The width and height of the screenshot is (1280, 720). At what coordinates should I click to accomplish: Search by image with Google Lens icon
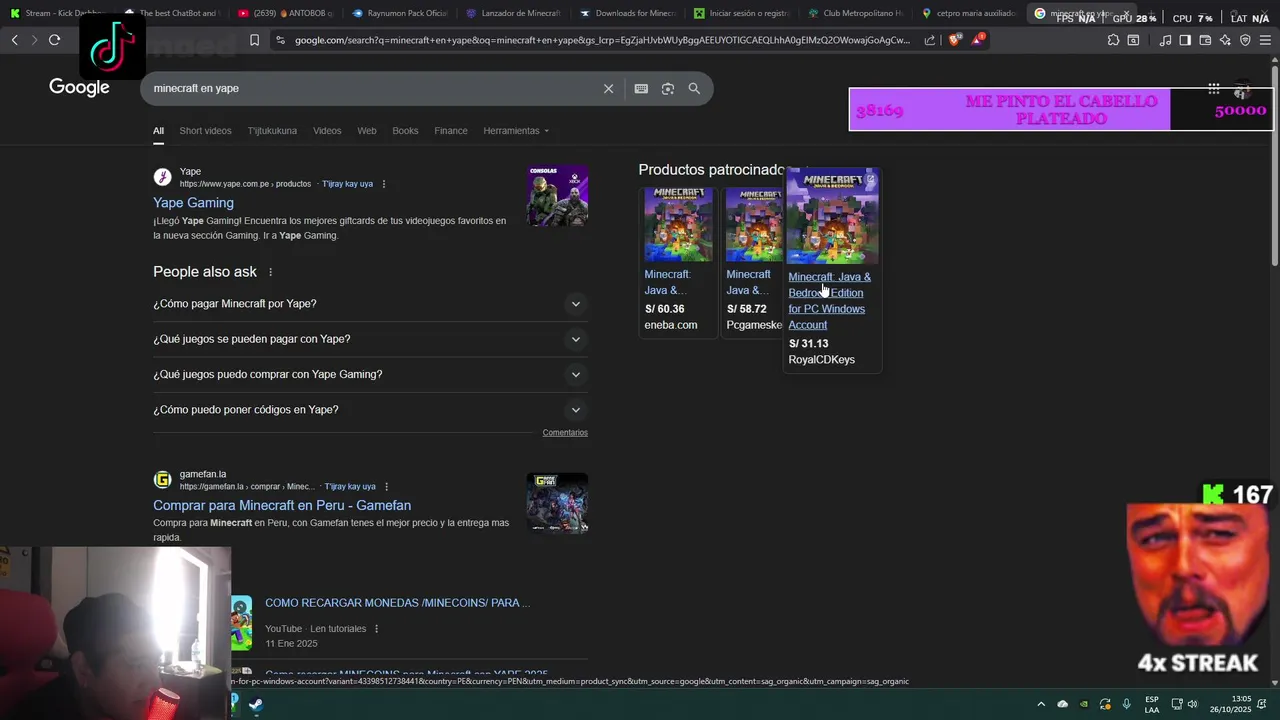(668, 88)
